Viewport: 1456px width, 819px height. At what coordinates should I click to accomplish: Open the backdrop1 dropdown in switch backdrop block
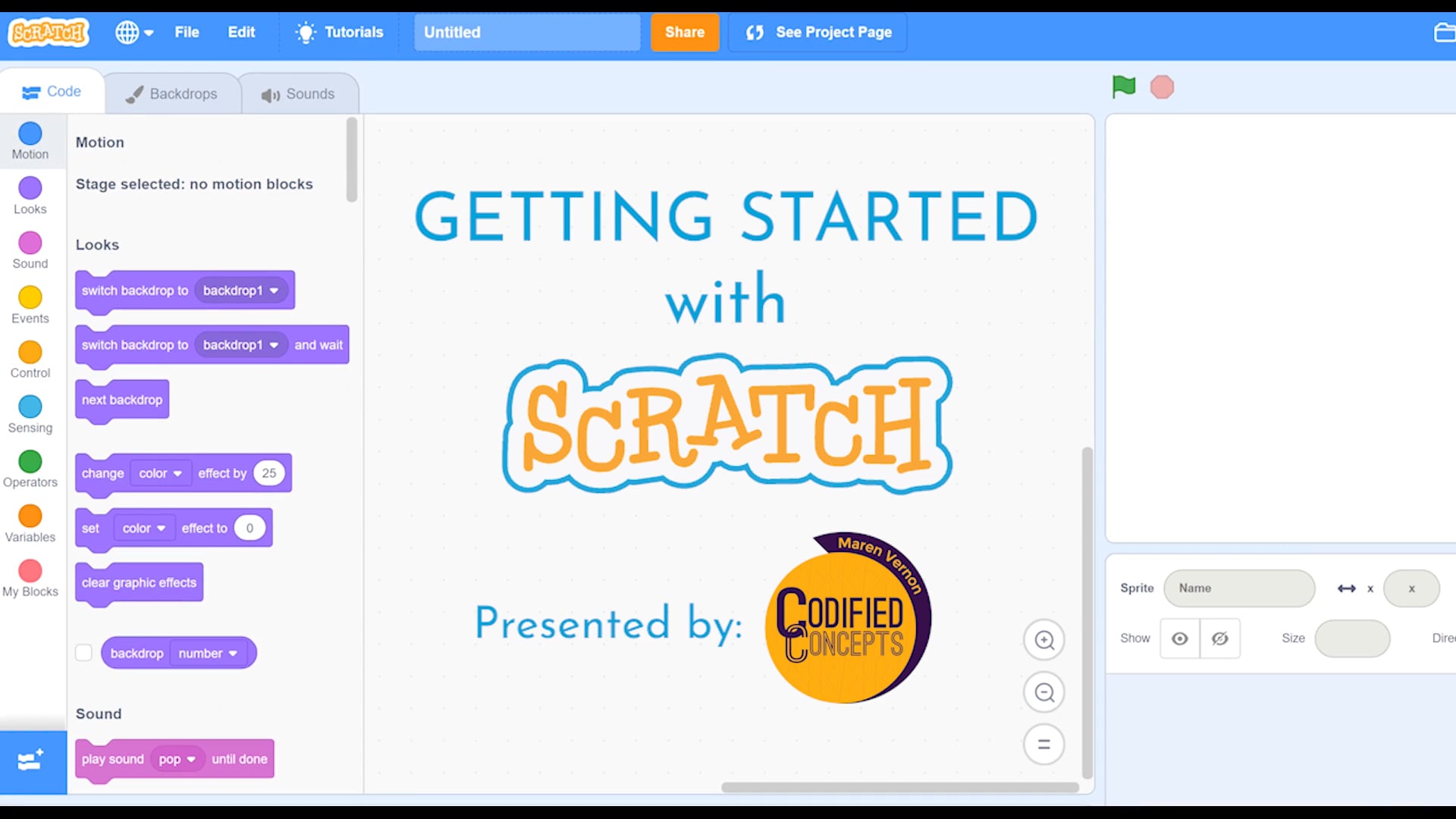coord(240,290)
